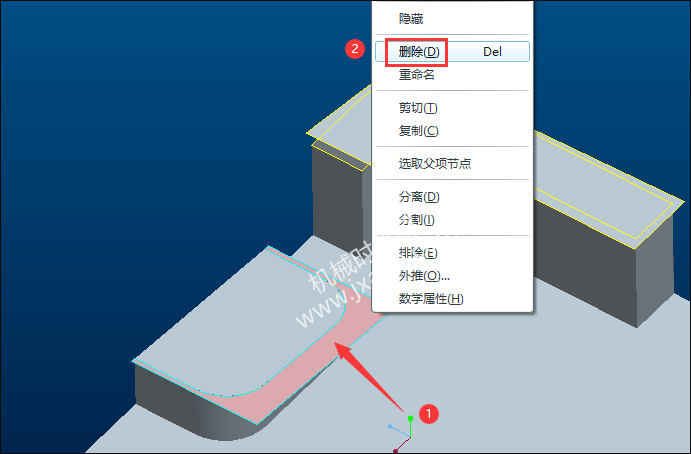Choose 复制(C) from the menu
The width and height of the screenshot is (691, 454).
418,131
